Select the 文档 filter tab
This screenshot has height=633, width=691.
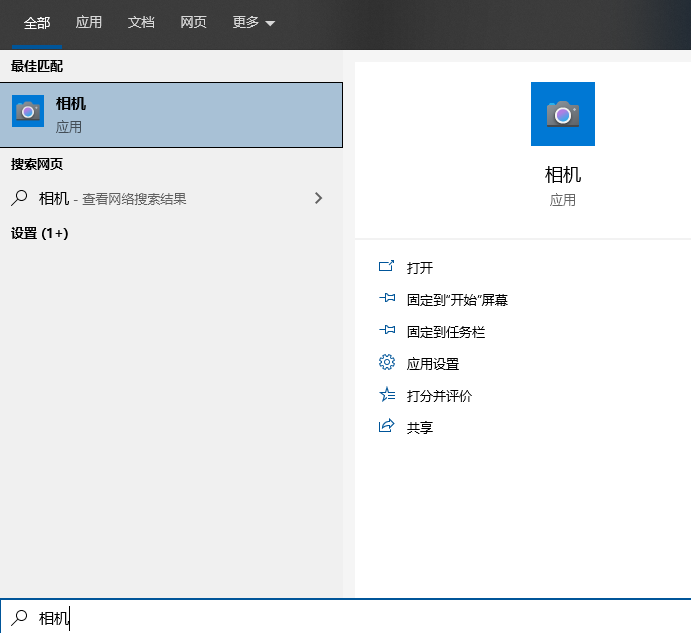[x=141, y=23]
